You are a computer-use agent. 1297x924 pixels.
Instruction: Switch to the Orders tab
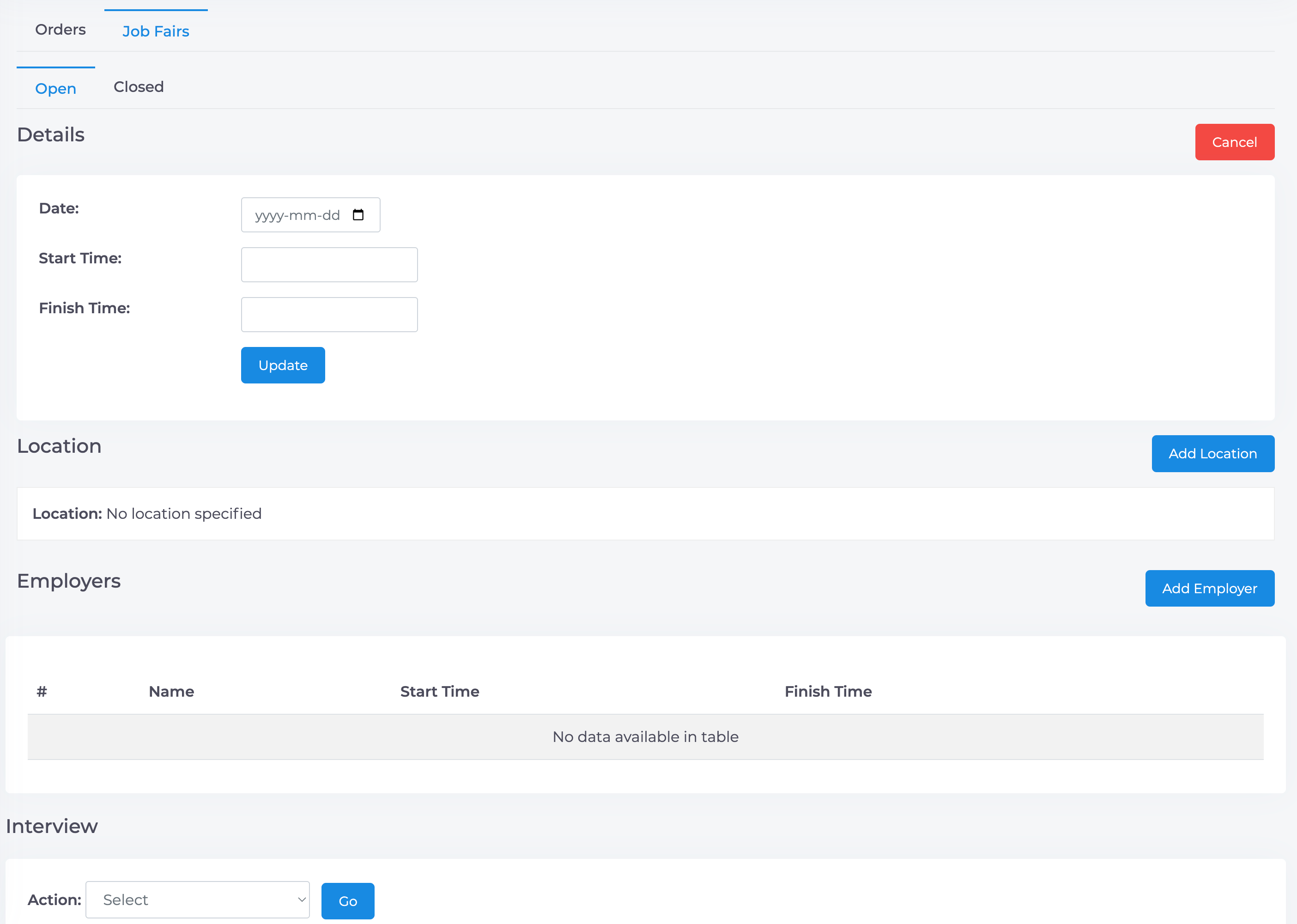[x=61, y=30]
